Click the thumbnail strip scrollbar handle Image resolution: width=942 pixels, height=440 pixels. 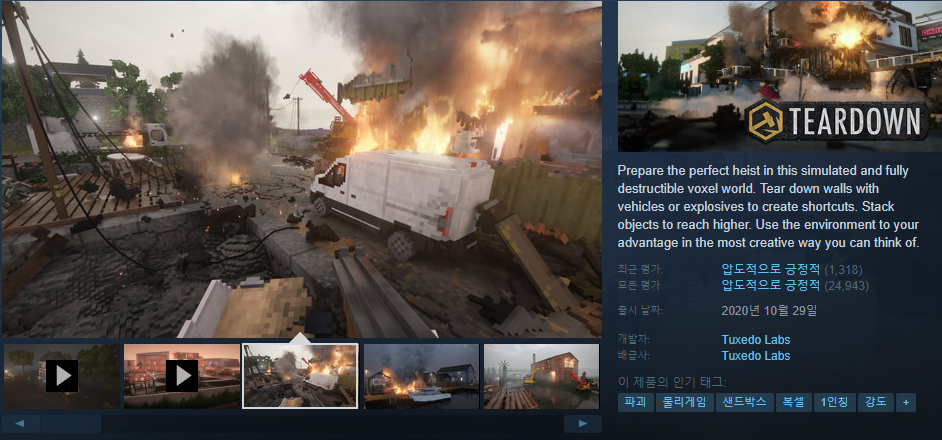pyautogui.click(x=70, y=424)
